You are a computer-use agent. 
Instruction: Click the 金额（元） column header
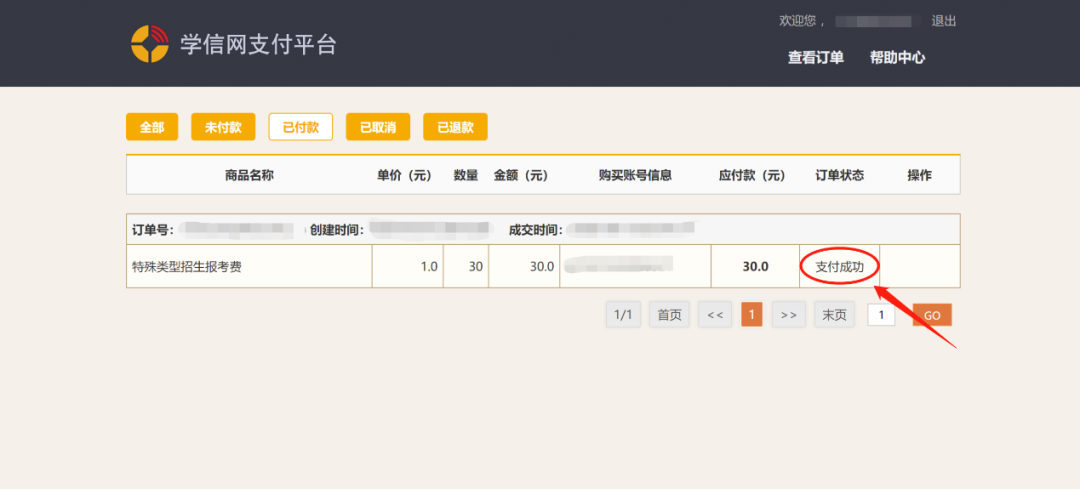521,175
